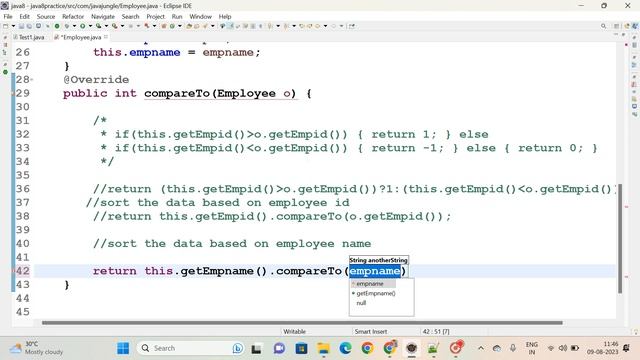Open the Coverage icon dropdown arrow
The height and width of the screenshot is (360, 640).
106,26
